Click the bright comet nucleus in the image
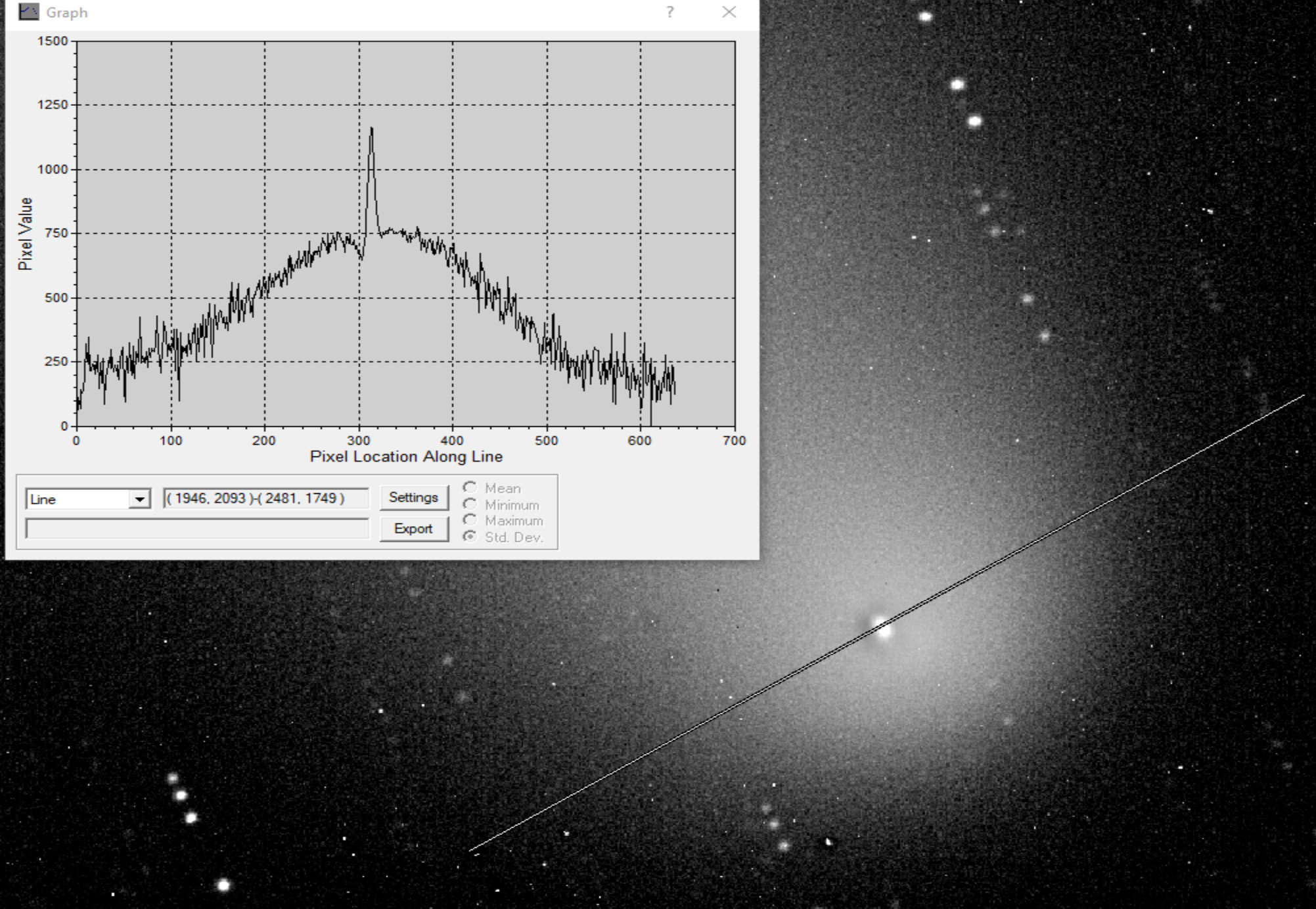Viewport: 1316px width, 909px height. 882,626
